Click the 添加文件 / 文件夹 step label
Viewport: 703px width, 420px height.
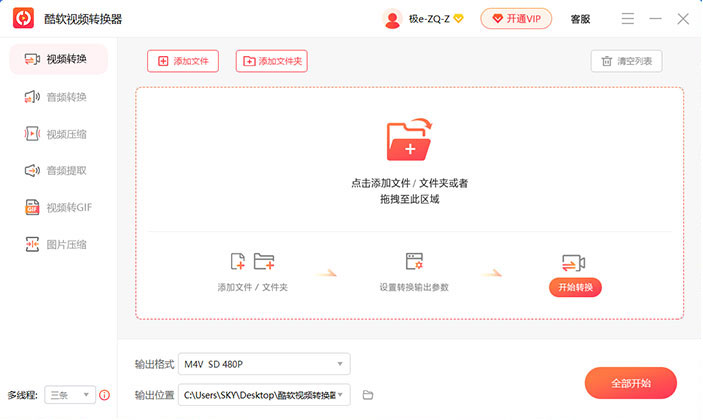tap(252, 287)
